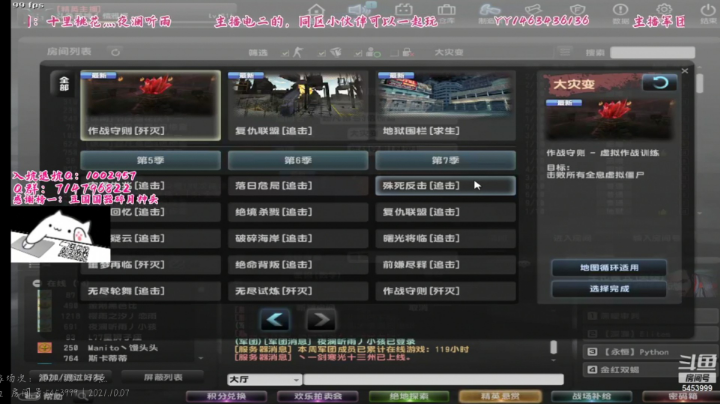720x404 pixels.
Task: Click the list view icon beside search
Action: point(565,52)
